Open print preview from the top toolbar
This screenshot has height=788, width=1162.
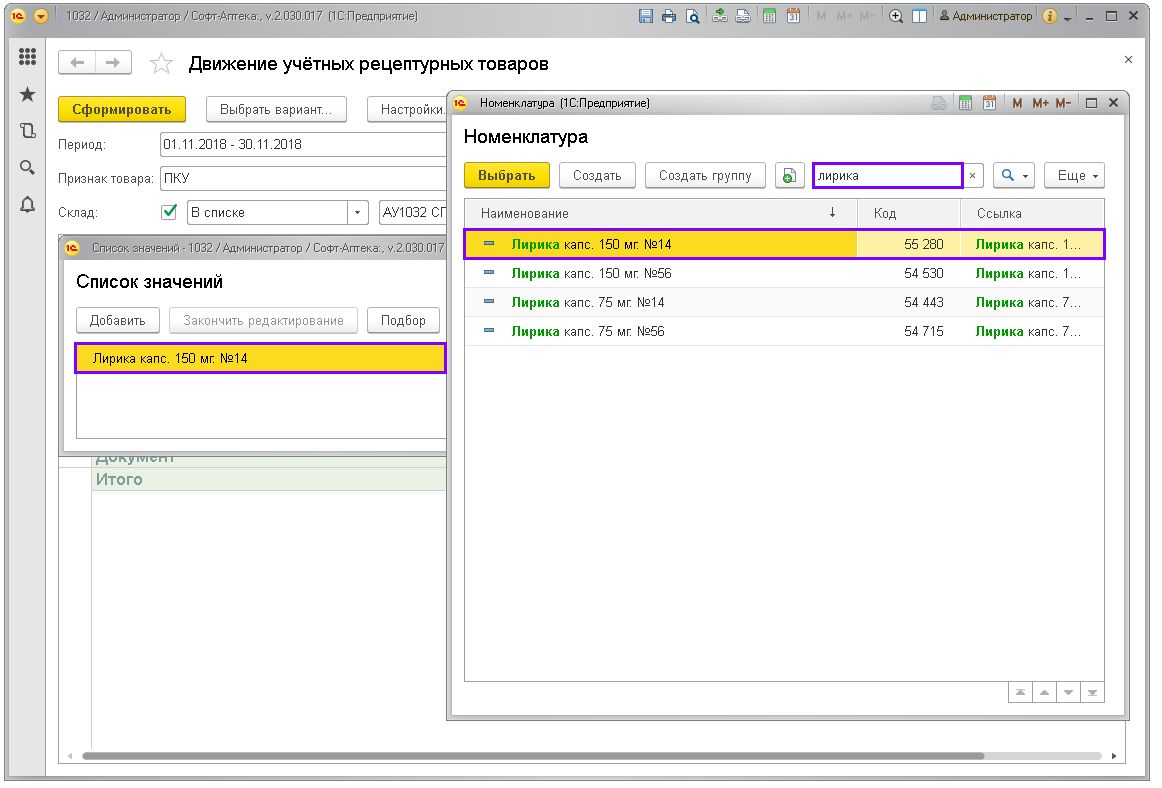tap(691, 16)
